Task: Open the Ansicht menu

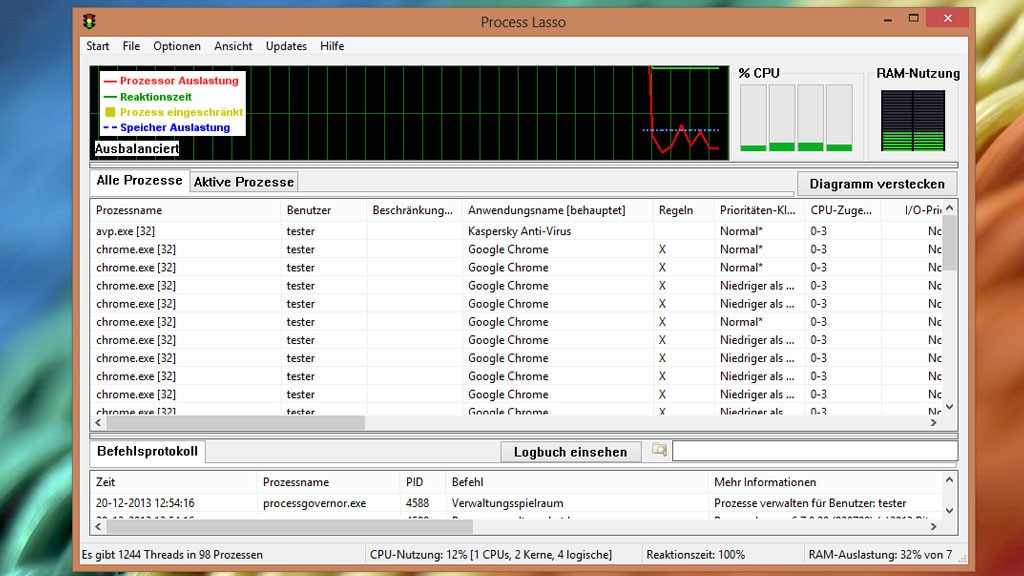Action: click(x=233, y=46)
